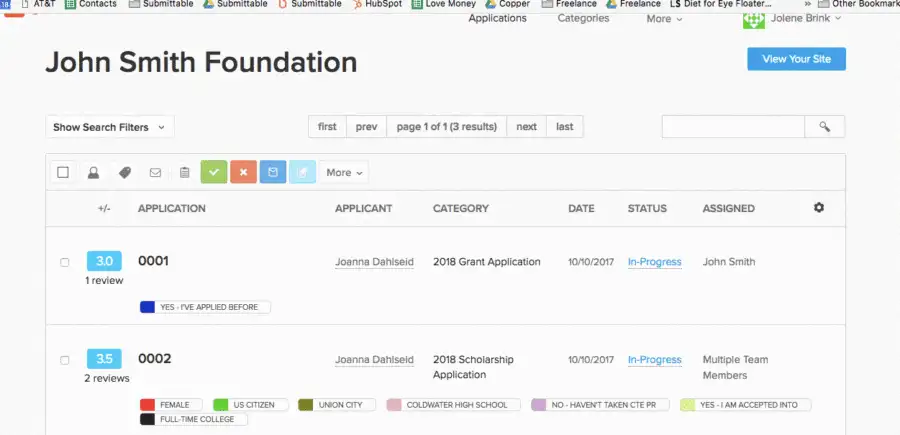Click the ASSIGNED column header
Image resolution: width=900 pixels, height=435 pixels.
click(728, 208)
